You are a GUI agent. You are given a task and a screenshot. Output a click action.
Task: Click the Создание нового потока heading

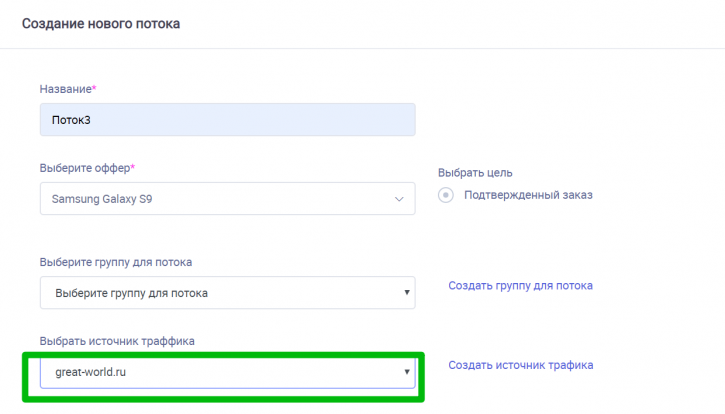(x=101, y=24)
